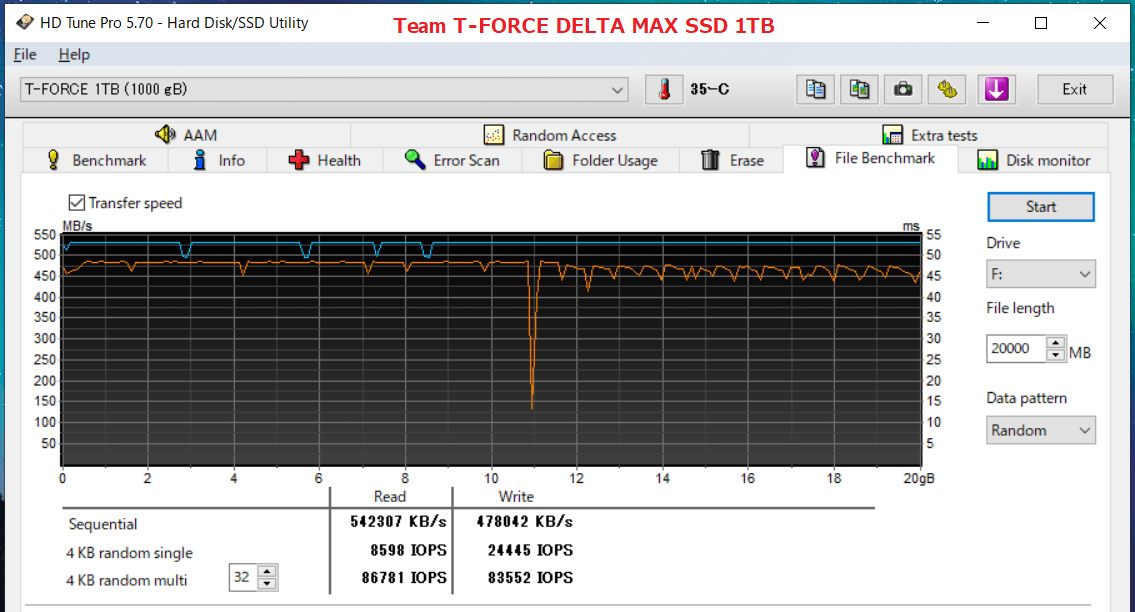Image resolution: width=1135 pixels, height=612 pixels.
Task: Start the file benchmark
Action: click(x=1040, y=206)
